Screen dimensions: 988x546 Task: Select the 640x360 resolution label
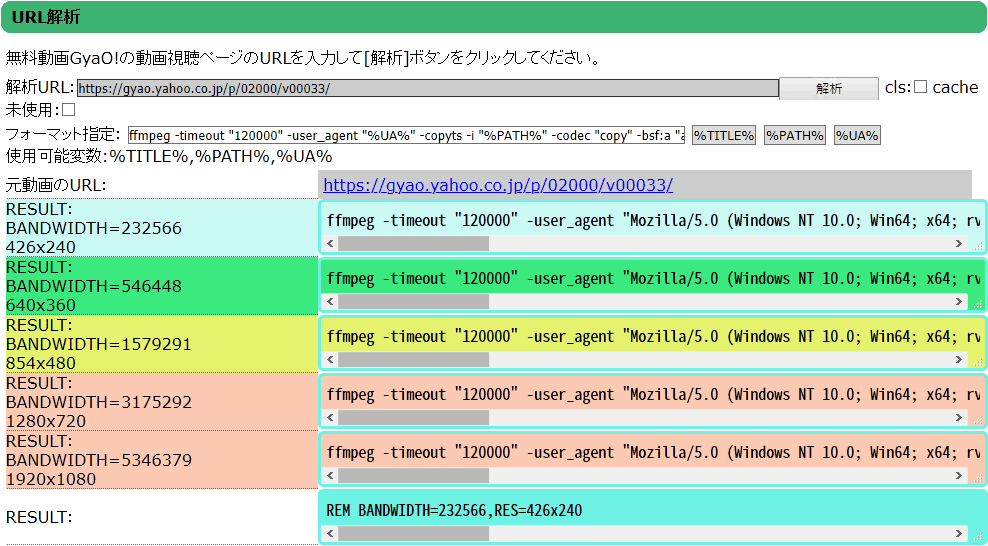pos(41,305)
